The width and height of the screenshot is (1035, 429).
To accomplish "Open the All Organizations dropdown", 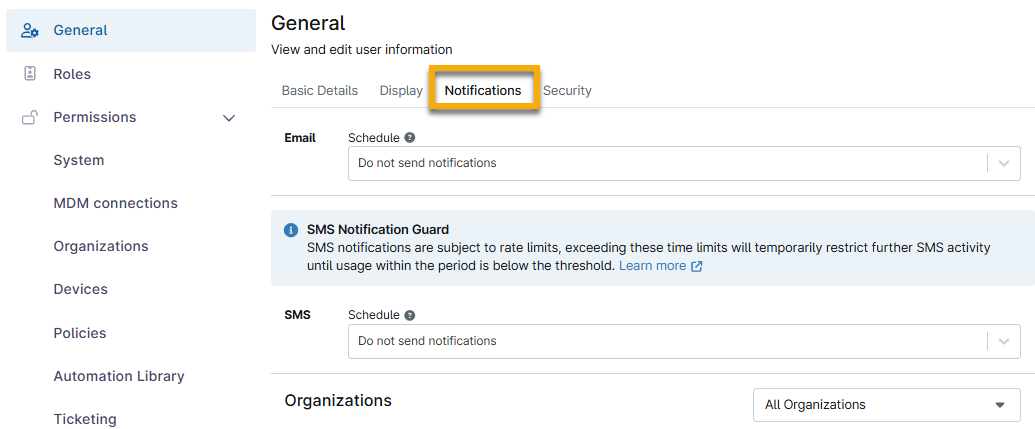I will click(x=885, y=405).
